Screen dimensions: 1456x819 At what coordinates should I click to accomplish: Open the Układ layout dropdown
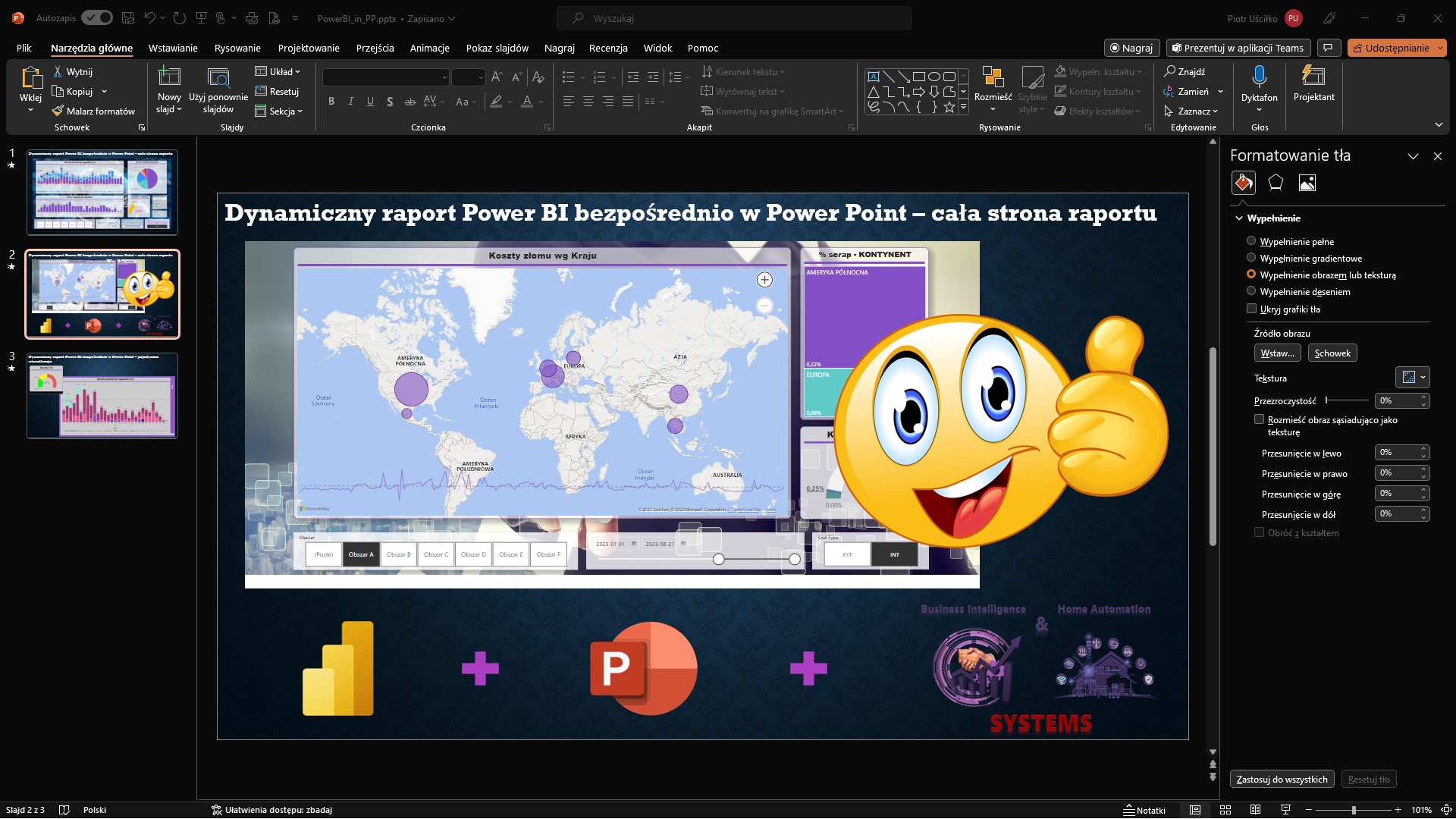click(278, 71)
